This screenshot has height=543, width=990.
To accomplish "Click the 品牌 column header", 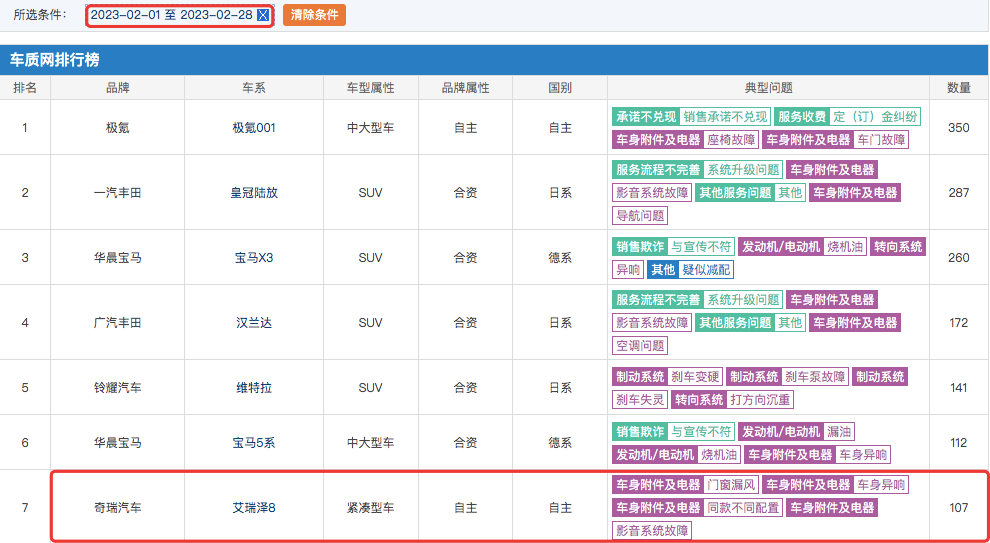I will coord(117,88).
